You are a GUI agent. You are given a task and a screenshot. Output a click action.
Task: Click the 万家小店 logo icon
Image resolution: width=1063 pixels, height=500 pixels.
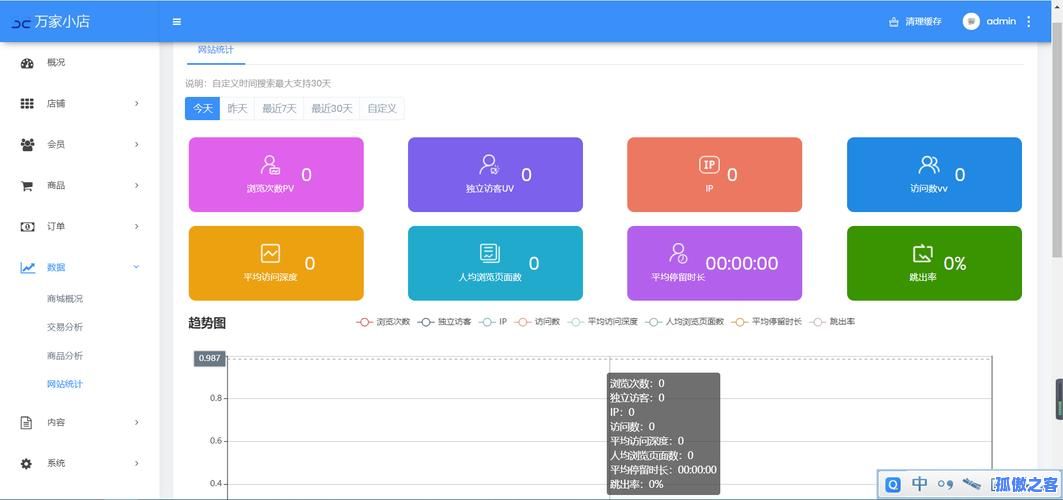pos(21,22)
